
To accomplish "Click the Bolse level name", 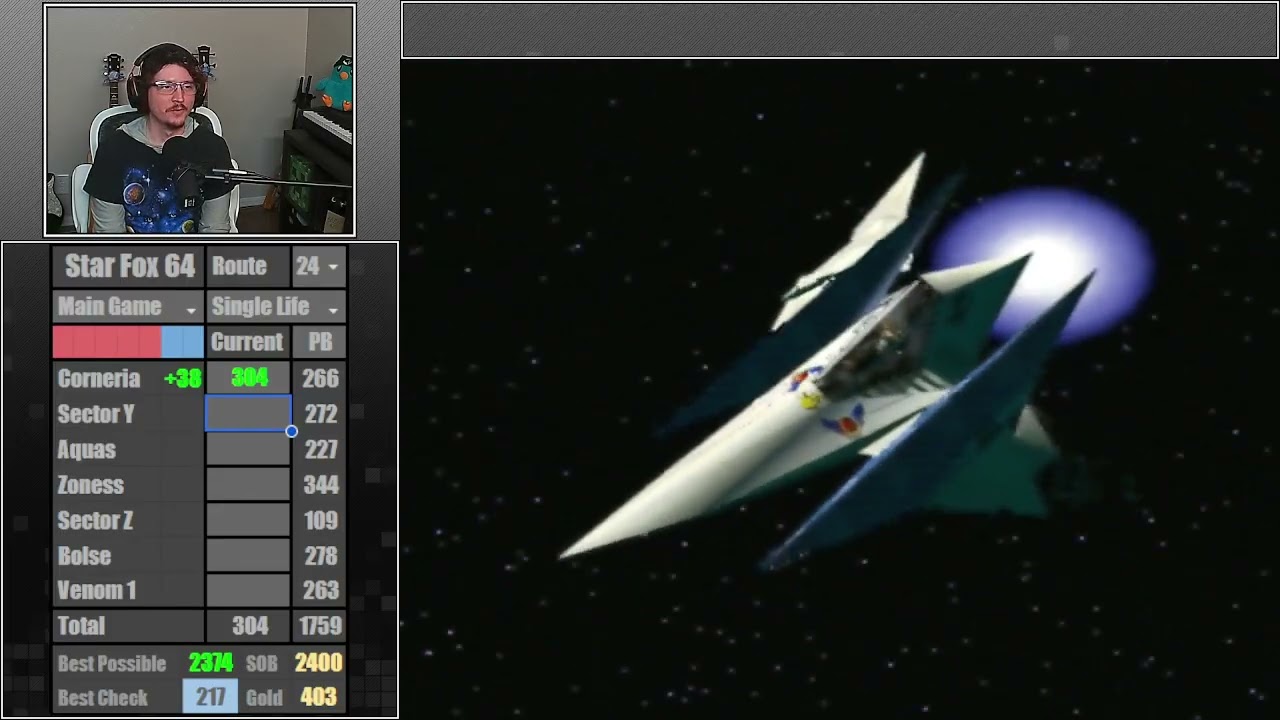I will (x=84, y=555).
